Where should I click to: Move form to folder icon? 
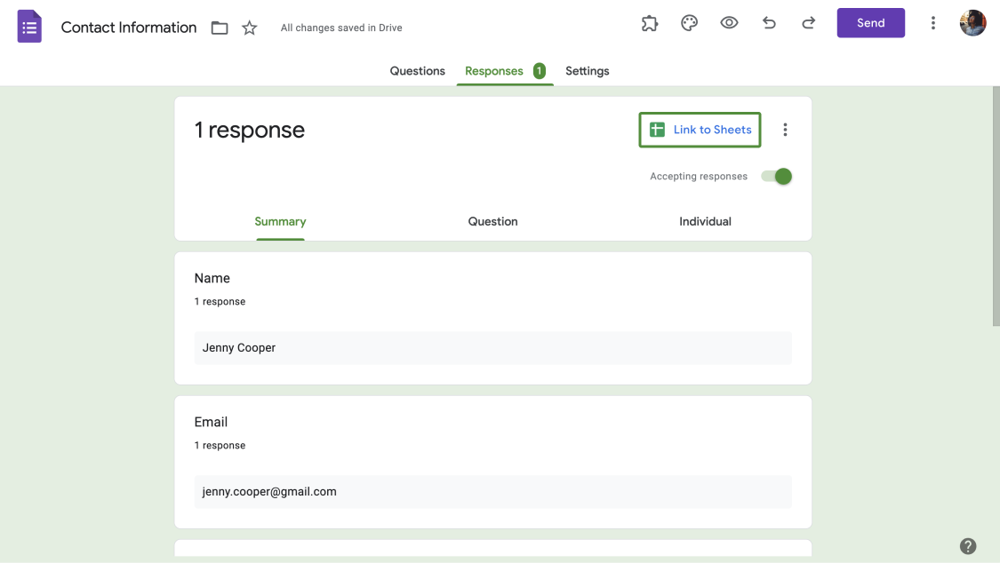tap(219, 27)
